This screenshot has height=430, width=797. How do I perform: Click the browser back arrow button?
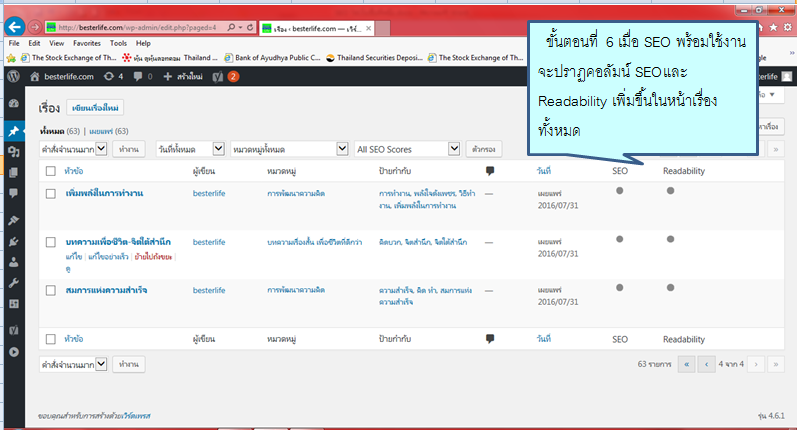[x=14, y=26]
